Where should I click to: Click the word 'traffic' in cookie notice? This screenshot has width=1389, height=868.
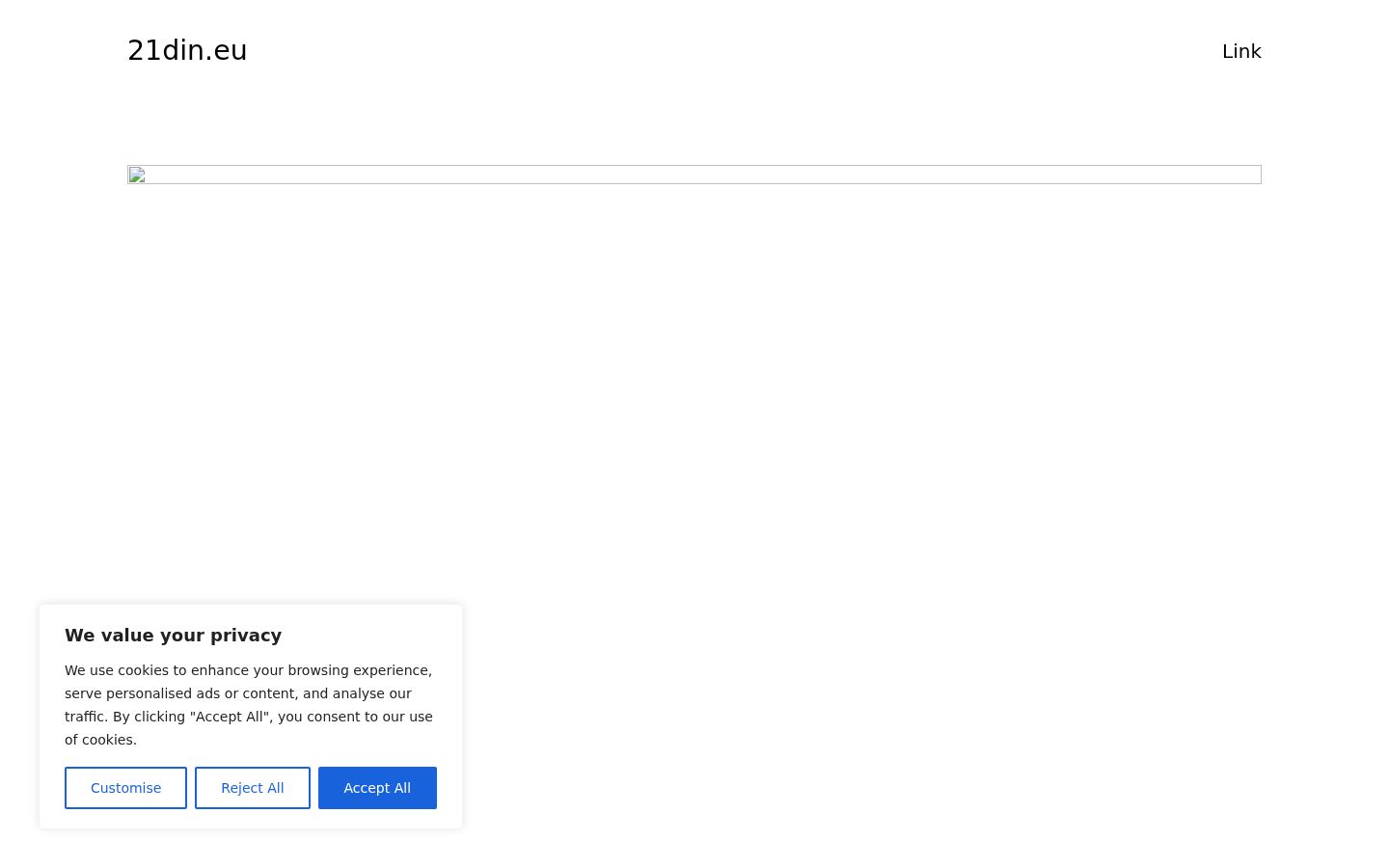coord(84,717)
